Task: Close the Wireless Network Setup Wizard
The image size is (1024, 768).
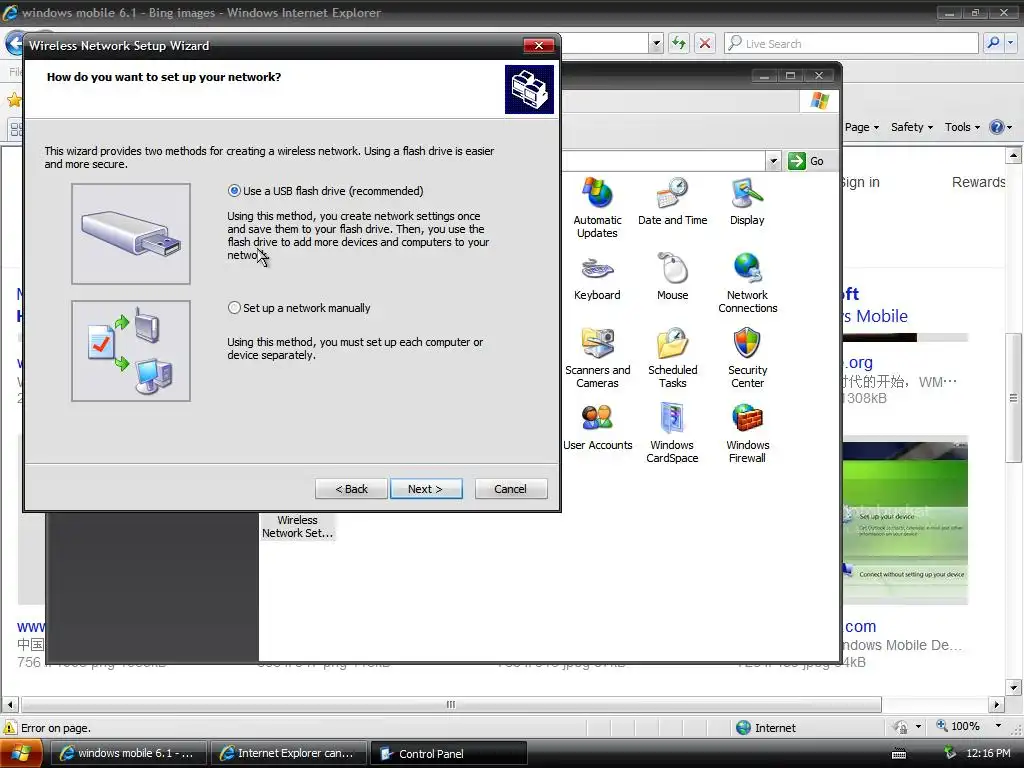Action: 539,45
